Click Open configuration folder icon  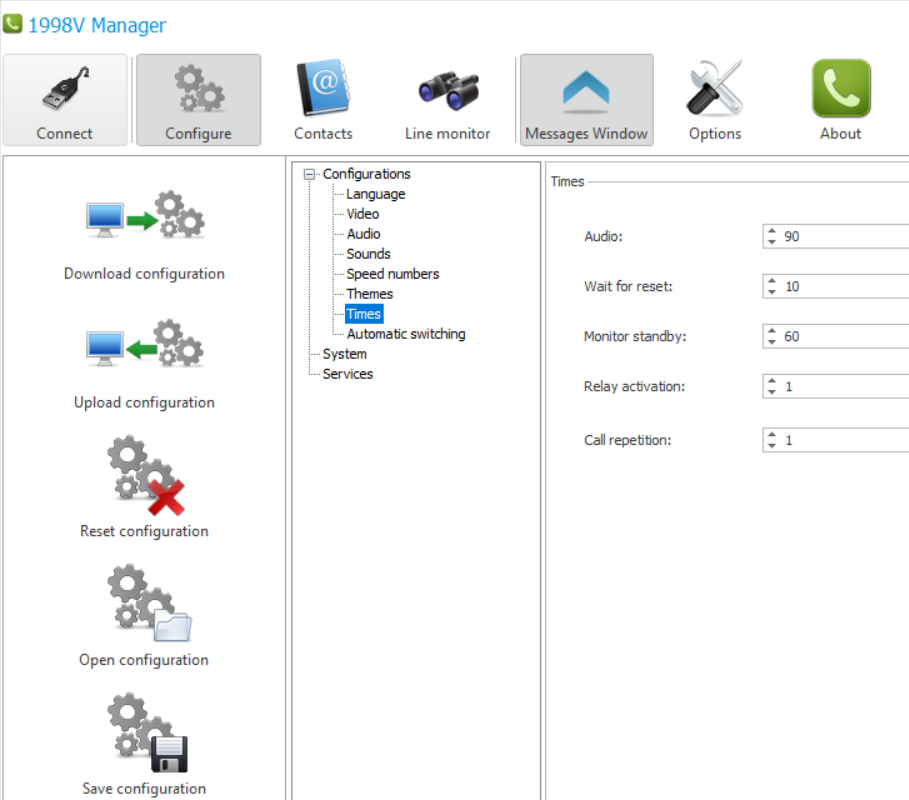click(x=144, y=604)
